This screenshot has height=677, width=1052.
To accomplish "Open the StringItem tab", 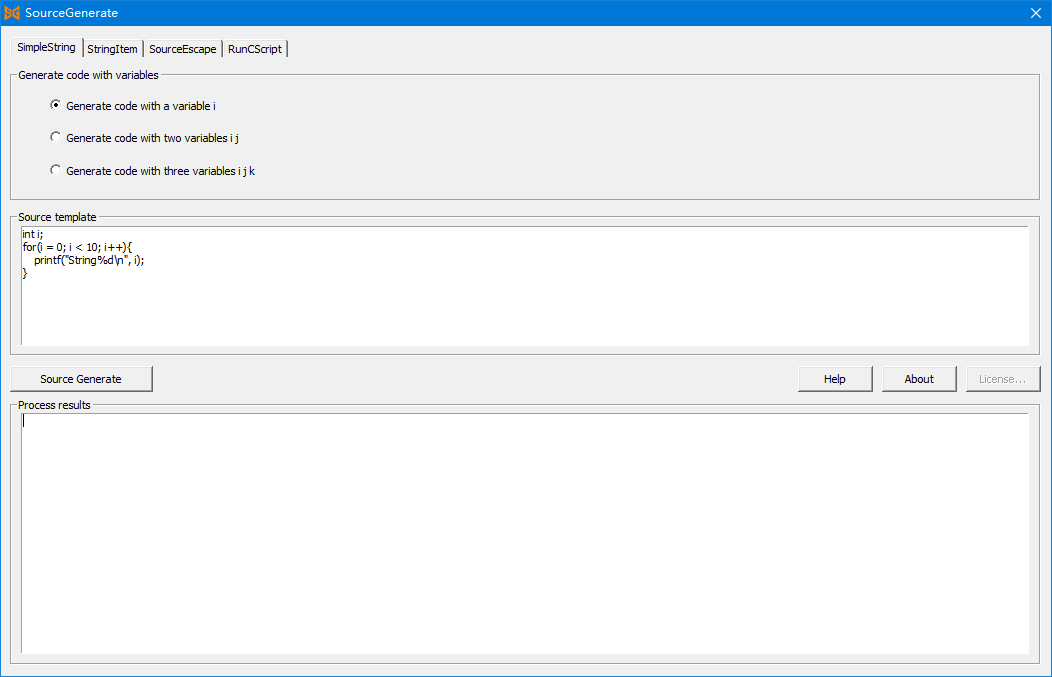I will point(112,49).
